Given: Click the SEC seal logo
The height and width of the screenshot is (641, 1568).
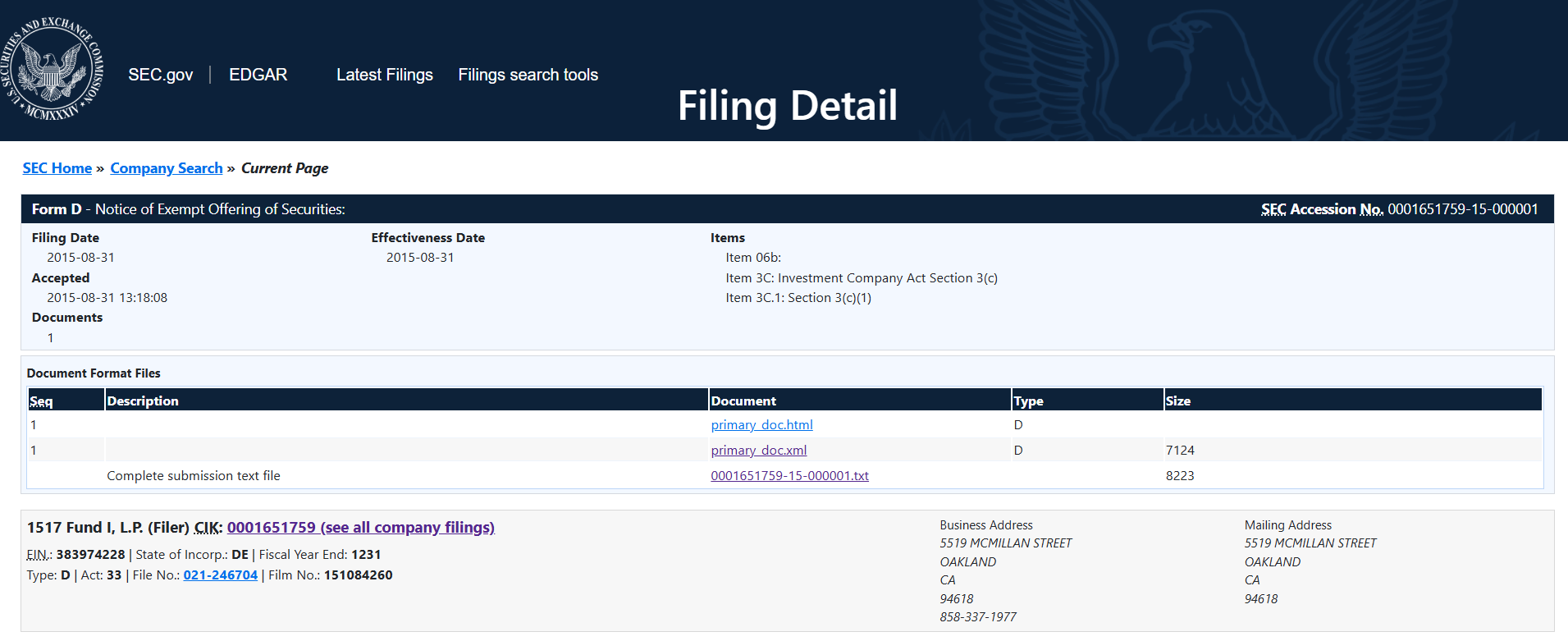Looking at the screenshot, I should (x=52, y=69).
